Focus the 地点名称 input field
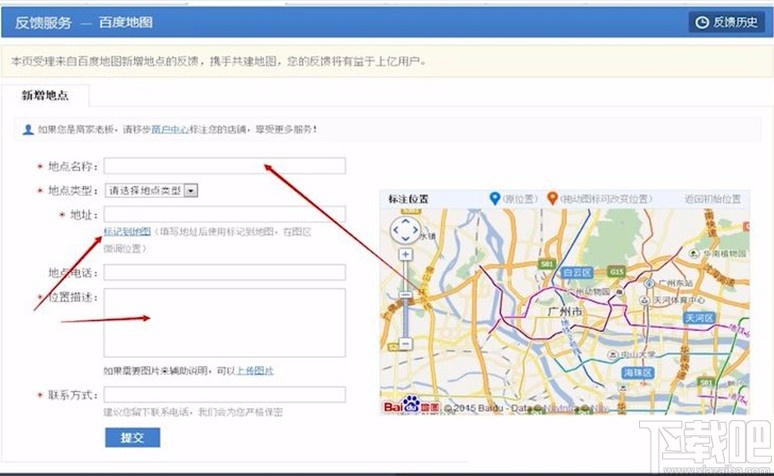774x476 pixels. (x=225, y=166)
